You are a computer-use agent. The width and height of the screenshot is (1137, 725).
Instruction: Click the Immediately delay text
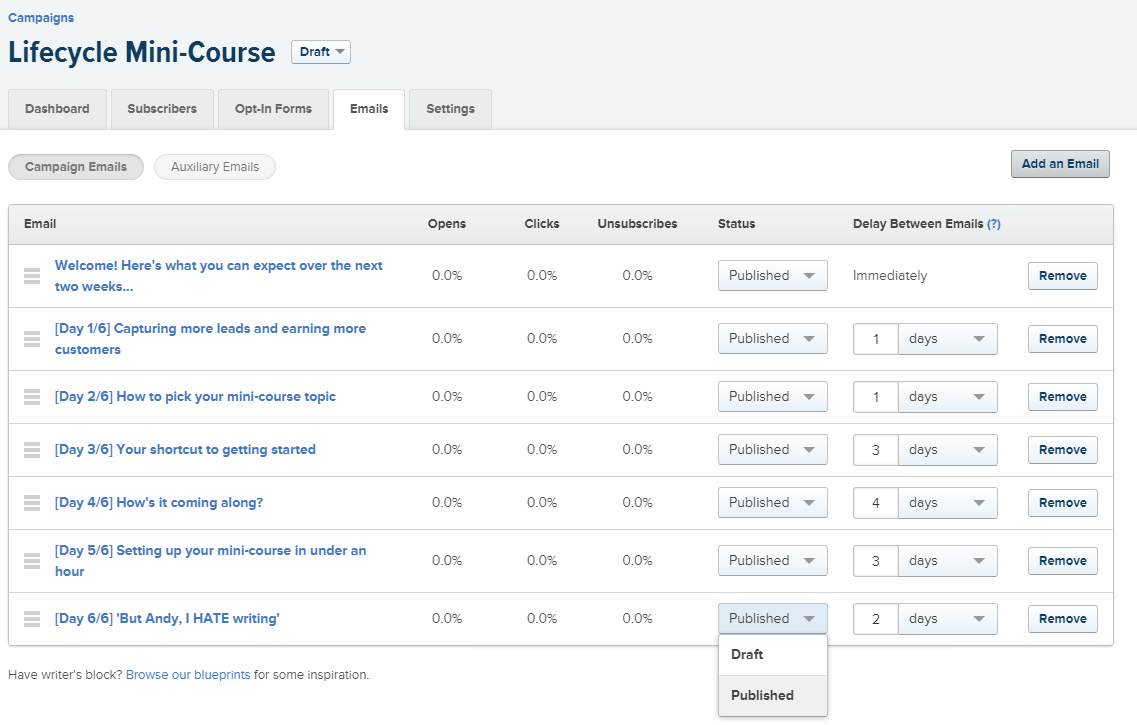point(890,276)
